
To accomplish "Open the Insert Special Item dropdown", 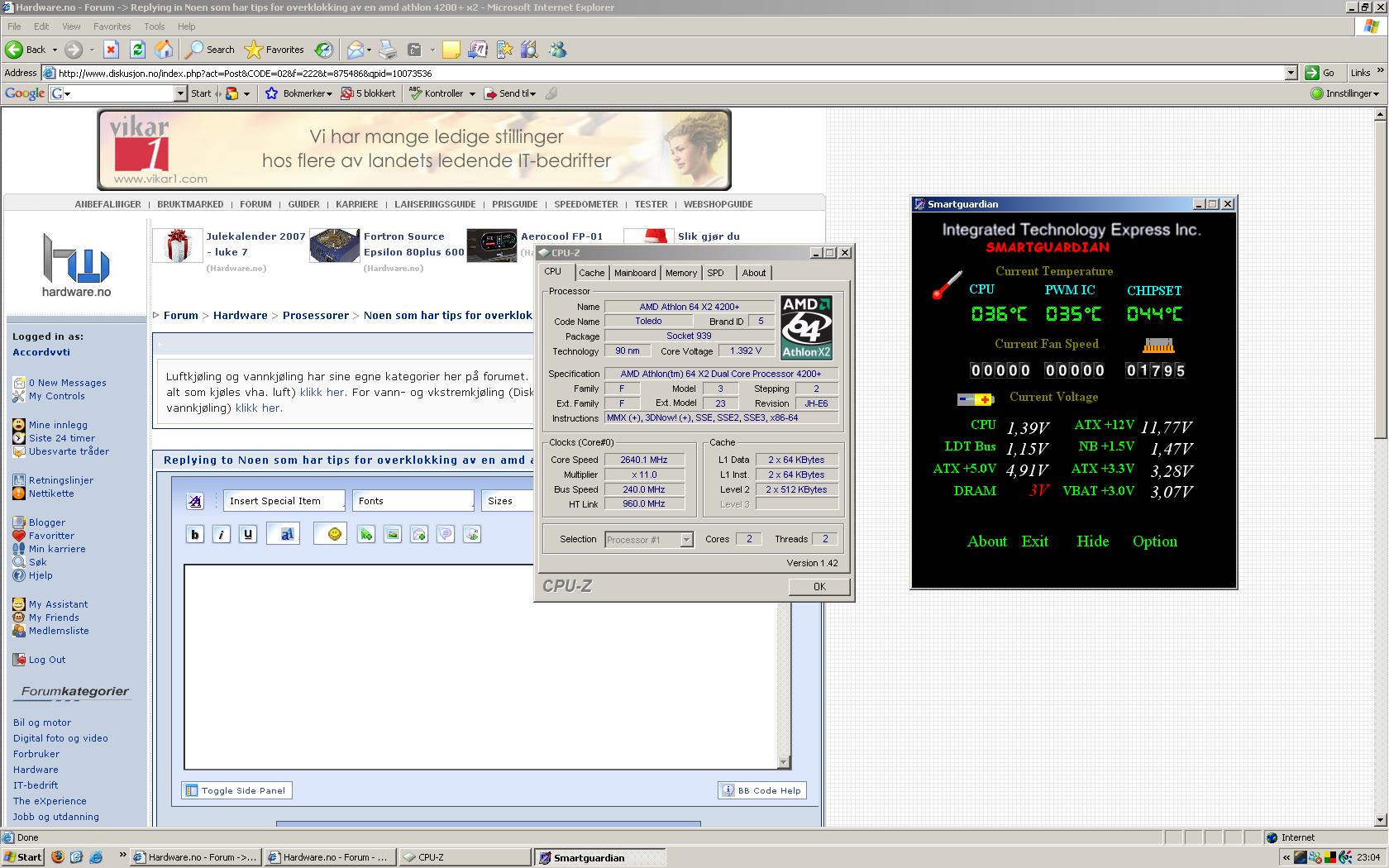I will point(284,501).
